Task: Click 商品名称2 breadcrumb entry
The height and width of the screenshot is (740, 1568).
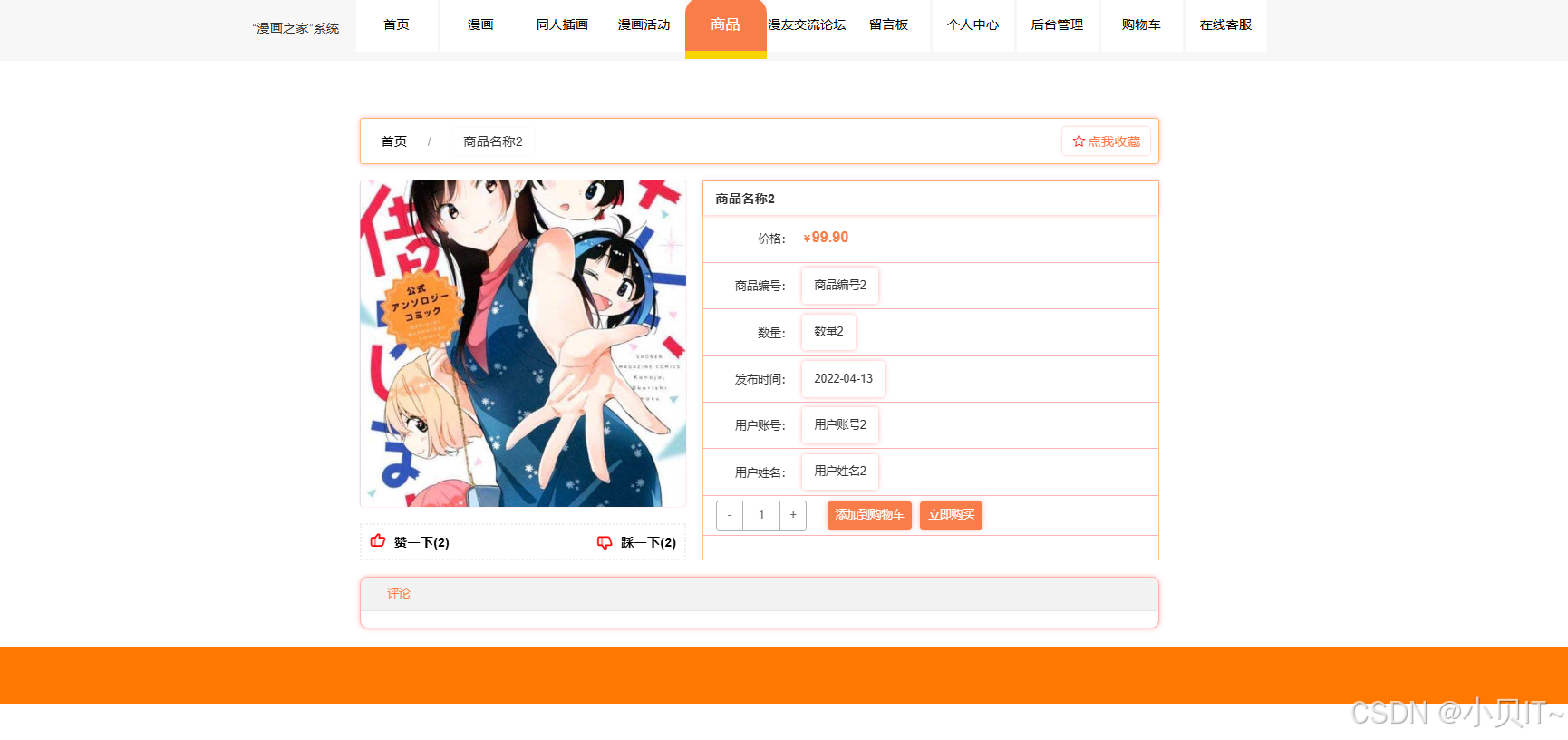Action: click(x=493, y=141)
